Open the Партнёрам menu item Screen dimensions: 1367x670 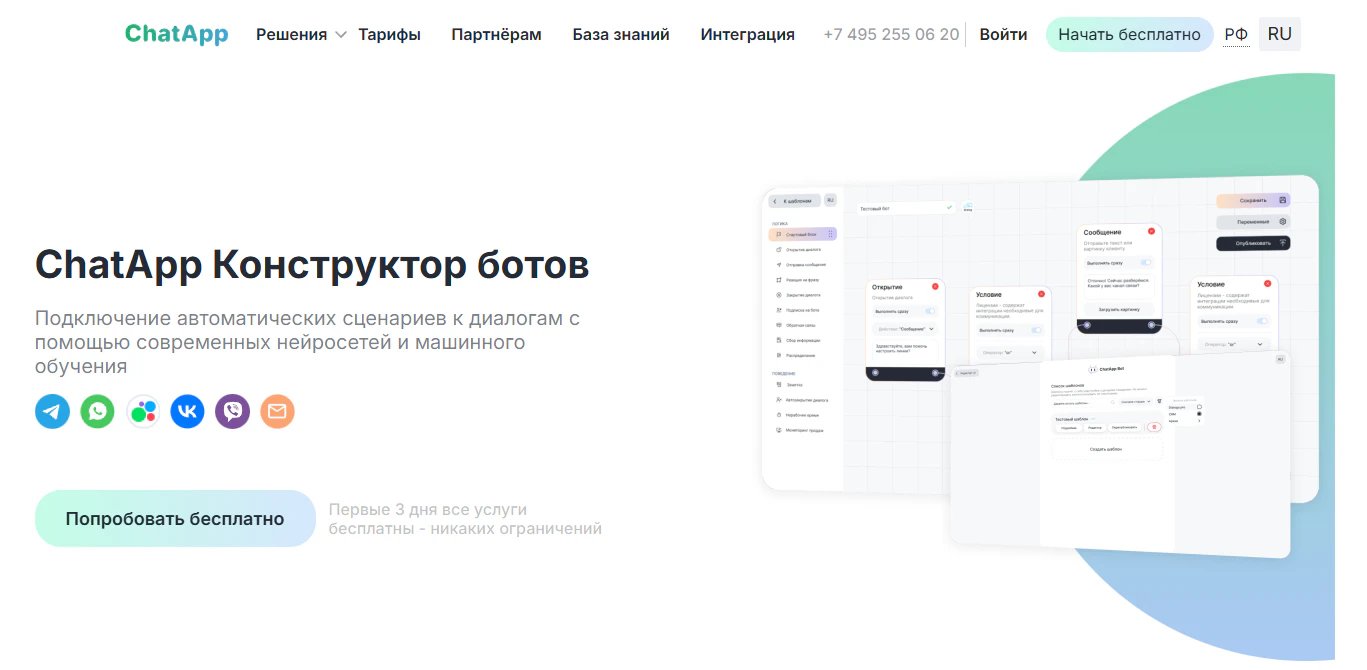tap(496, 34)
